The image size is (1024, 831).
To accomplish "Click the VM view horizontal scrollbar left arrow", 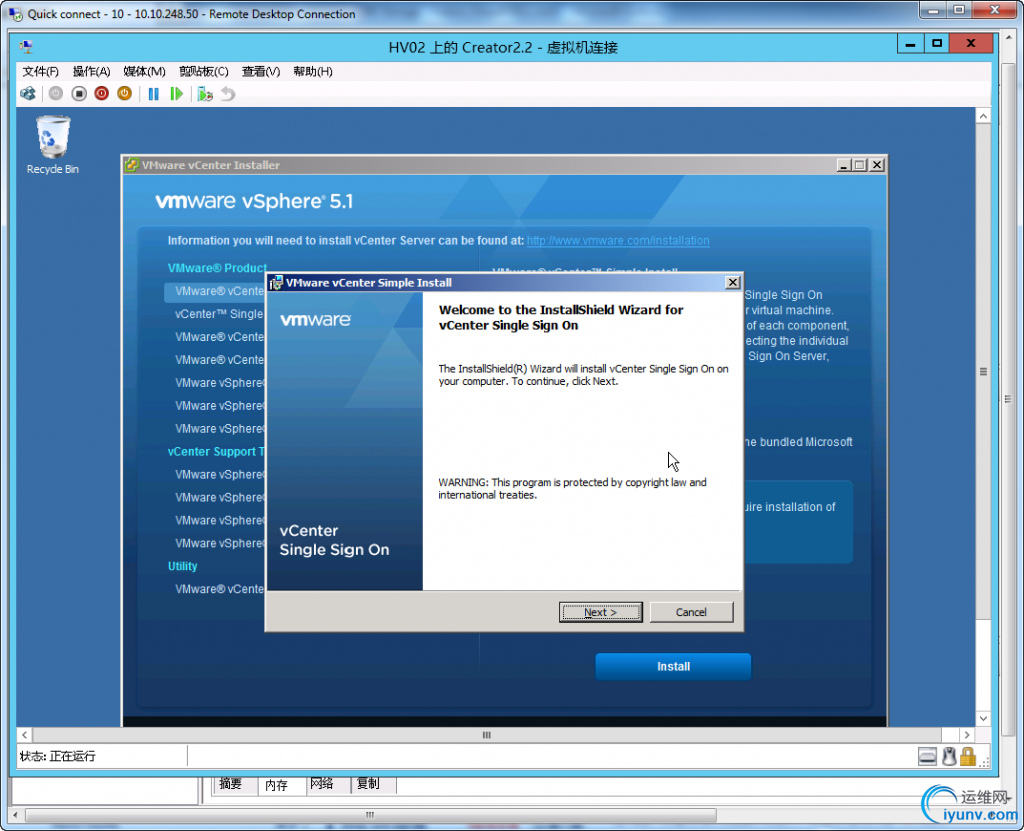I will pos(24,735).
